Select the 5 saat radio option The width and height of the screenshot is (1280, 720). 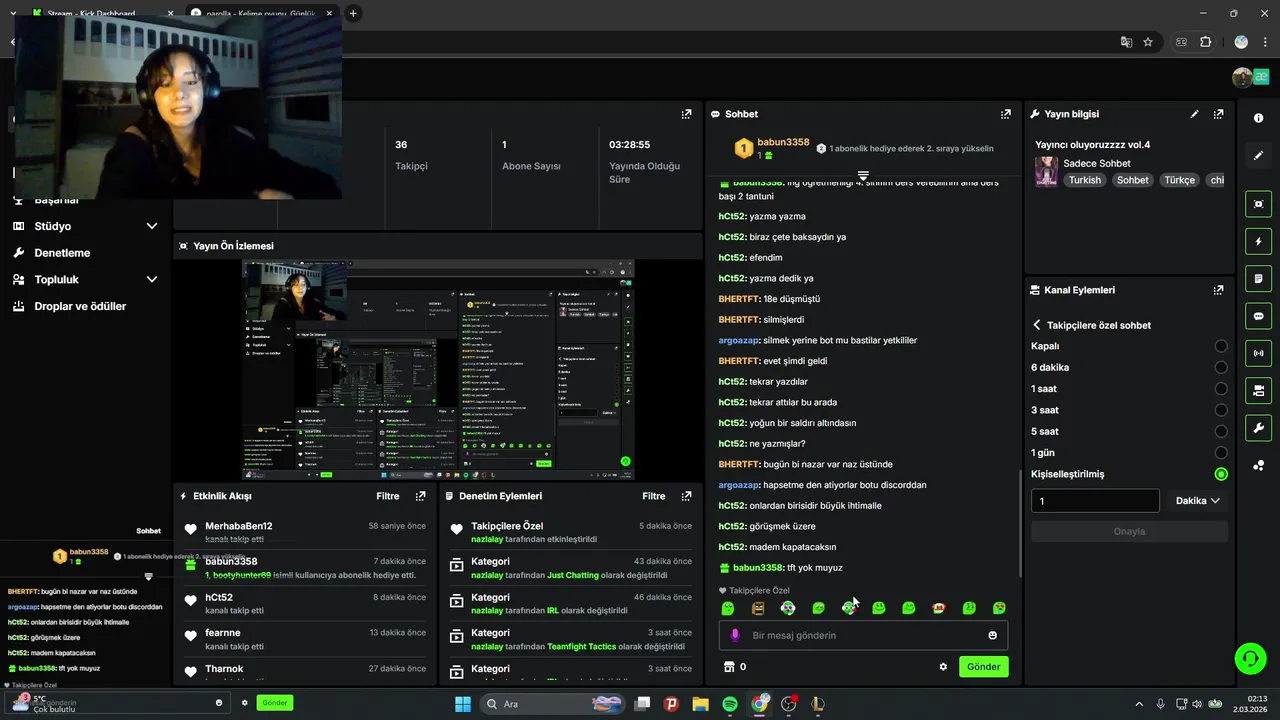pos(1221,432)
